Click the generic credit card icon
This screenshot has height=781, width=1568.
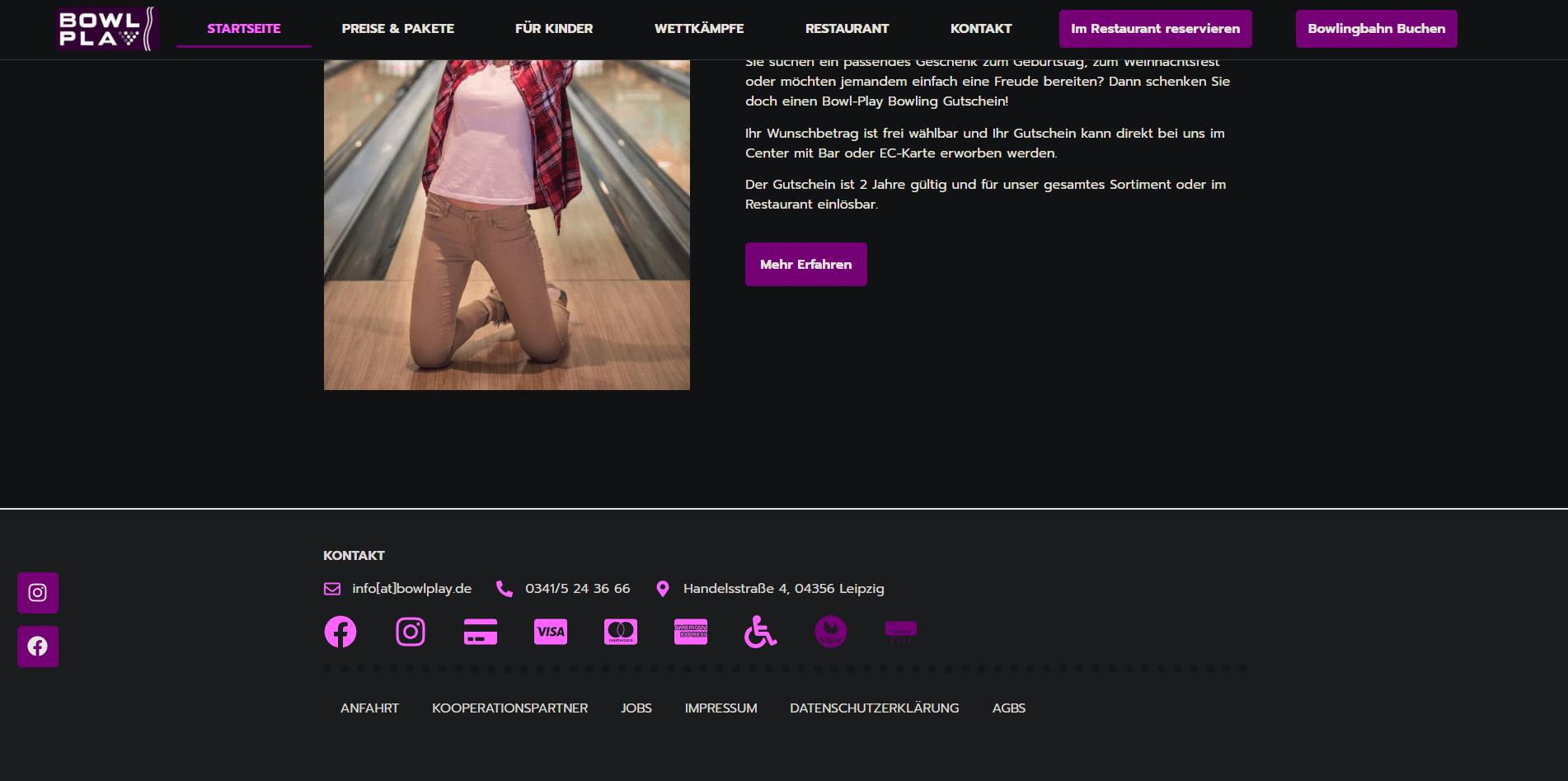(481, 632)
